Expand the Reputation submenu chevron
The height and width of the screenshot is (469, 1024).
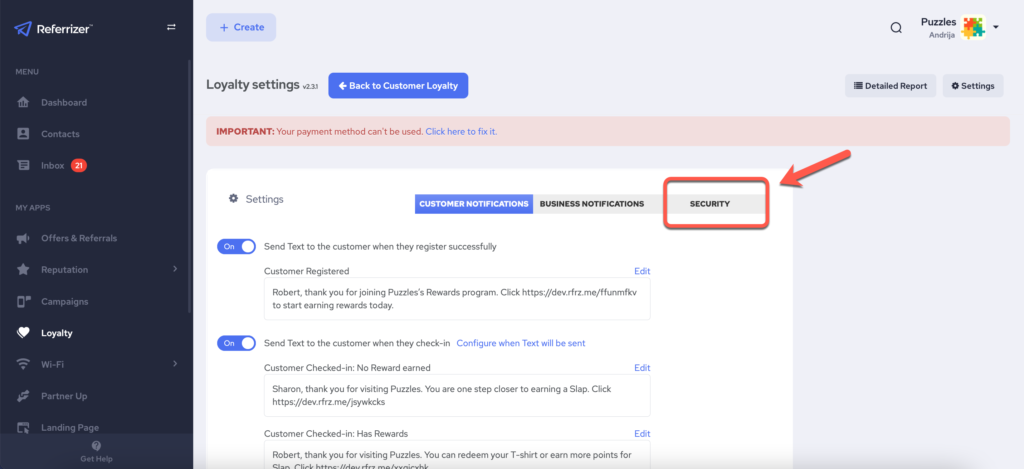point(175,269)
